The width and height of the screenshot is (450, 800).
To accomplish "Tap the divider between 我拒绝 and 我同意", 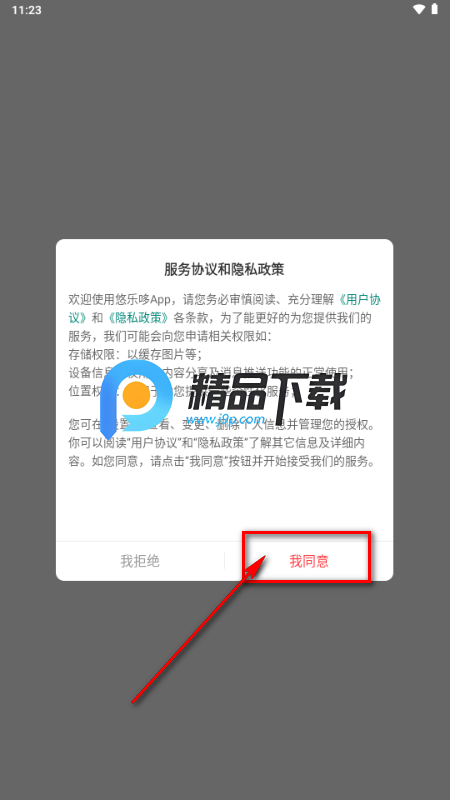I will 224,561.
